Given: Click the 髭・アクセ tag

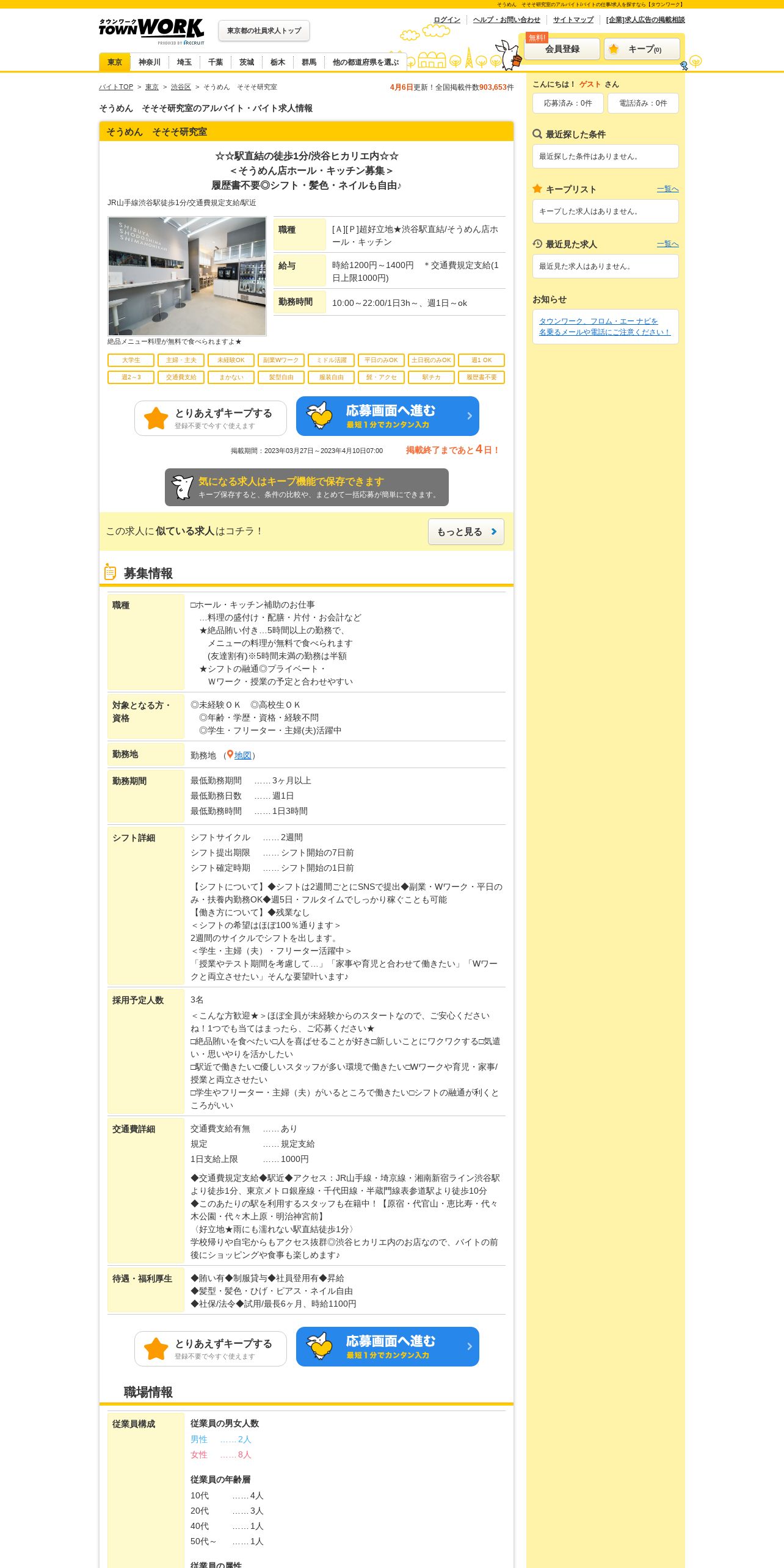Looking at the screenshot, I should coord(381,377).
